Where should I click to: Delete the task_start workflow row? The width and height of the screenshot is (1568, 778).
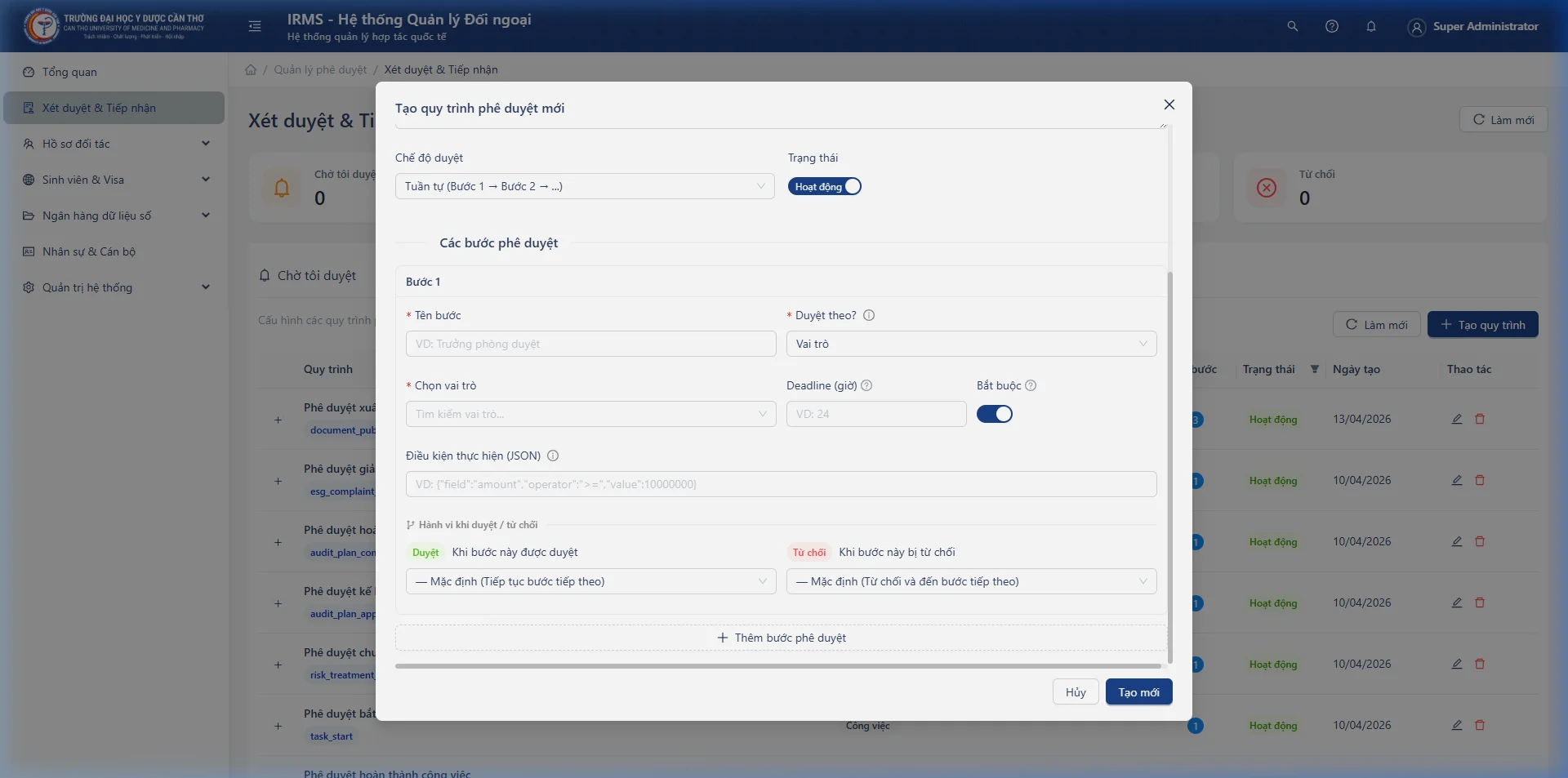pos(1480,725)
